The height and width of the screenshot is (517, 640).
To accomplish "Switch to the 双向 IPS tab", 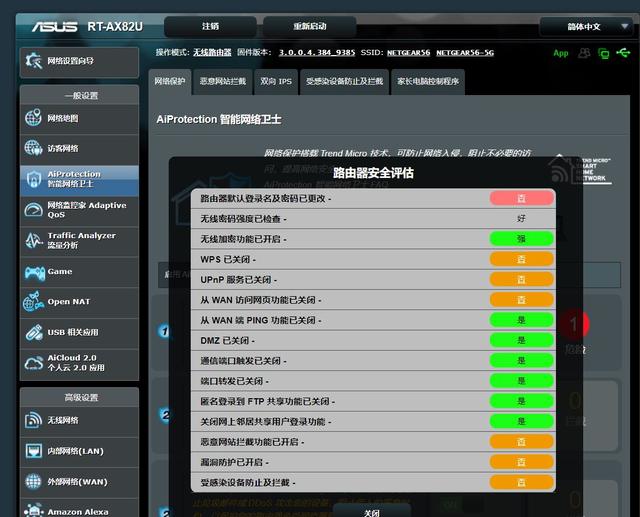I will [x=276, y=81].
